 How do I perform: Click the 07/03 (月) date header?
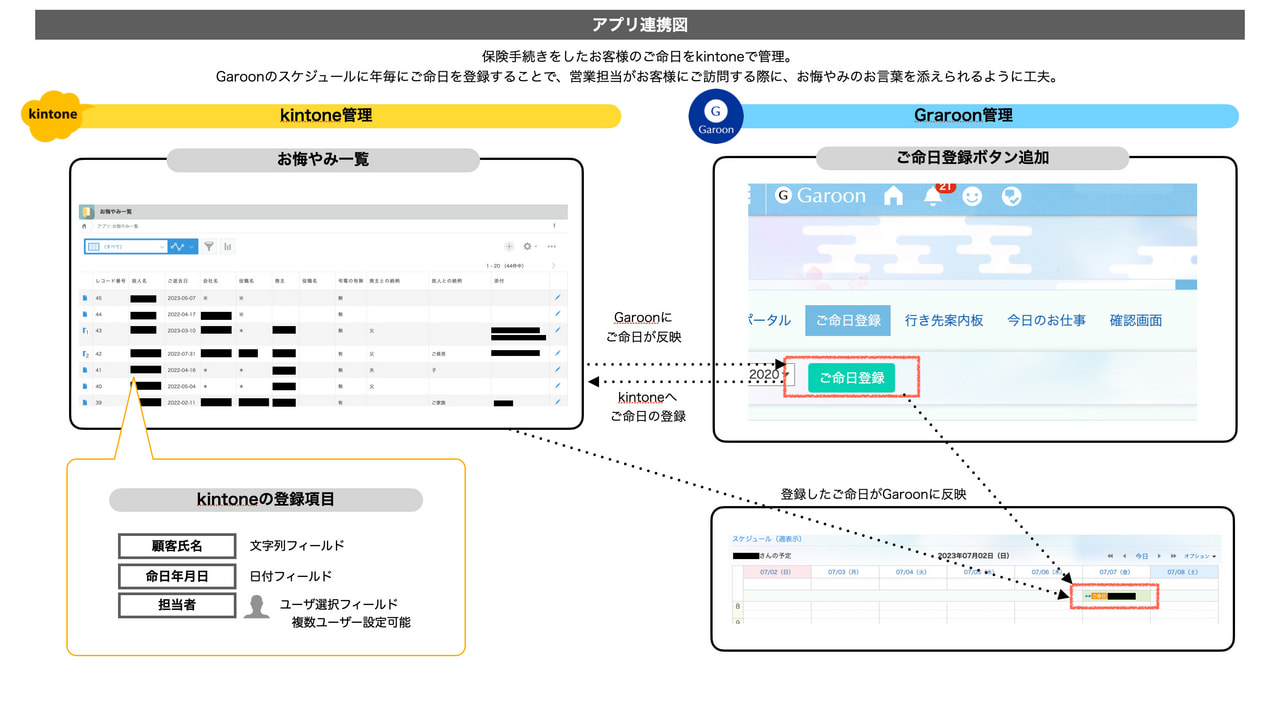click(x=845, y=572)
